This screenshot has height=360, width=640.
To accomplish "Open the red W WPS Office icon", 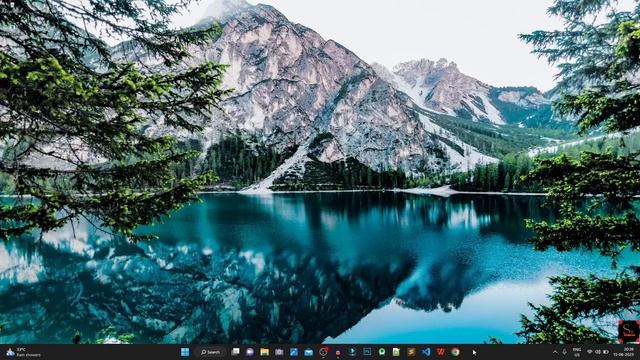I will [x=440, y=352].
